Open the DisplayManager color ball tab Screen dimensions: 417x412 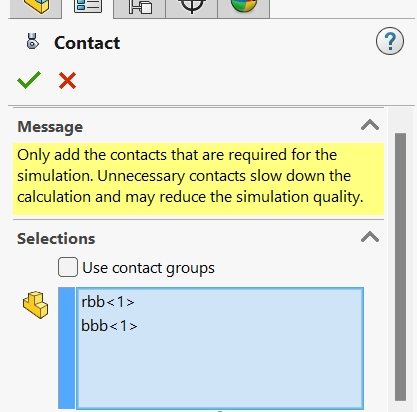244,7
